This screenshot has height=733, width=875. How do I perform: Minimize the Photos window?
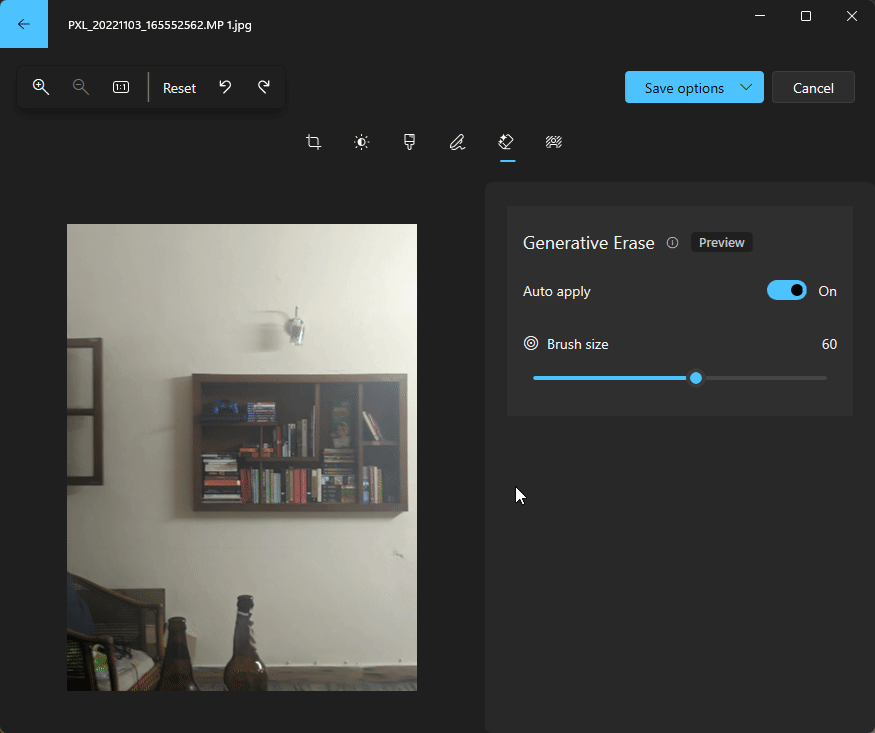tap(760, 16)
